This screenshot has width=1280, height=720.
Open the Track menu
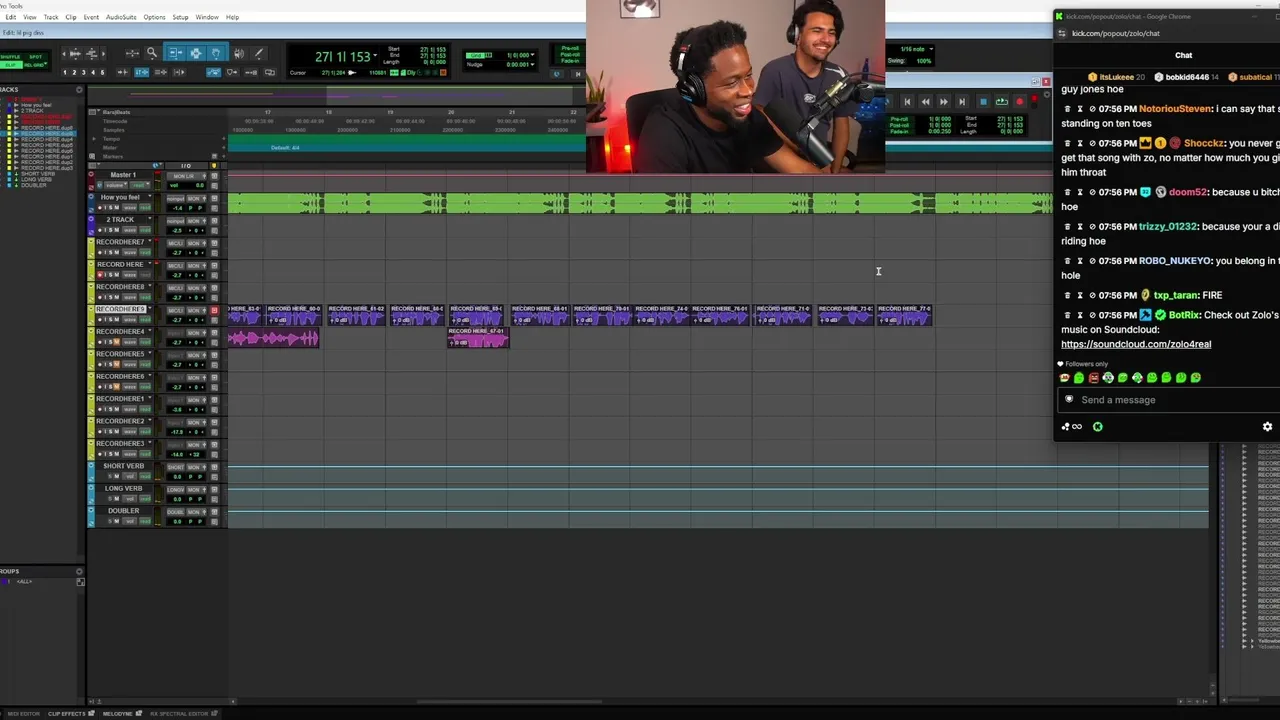coord(51,17)
